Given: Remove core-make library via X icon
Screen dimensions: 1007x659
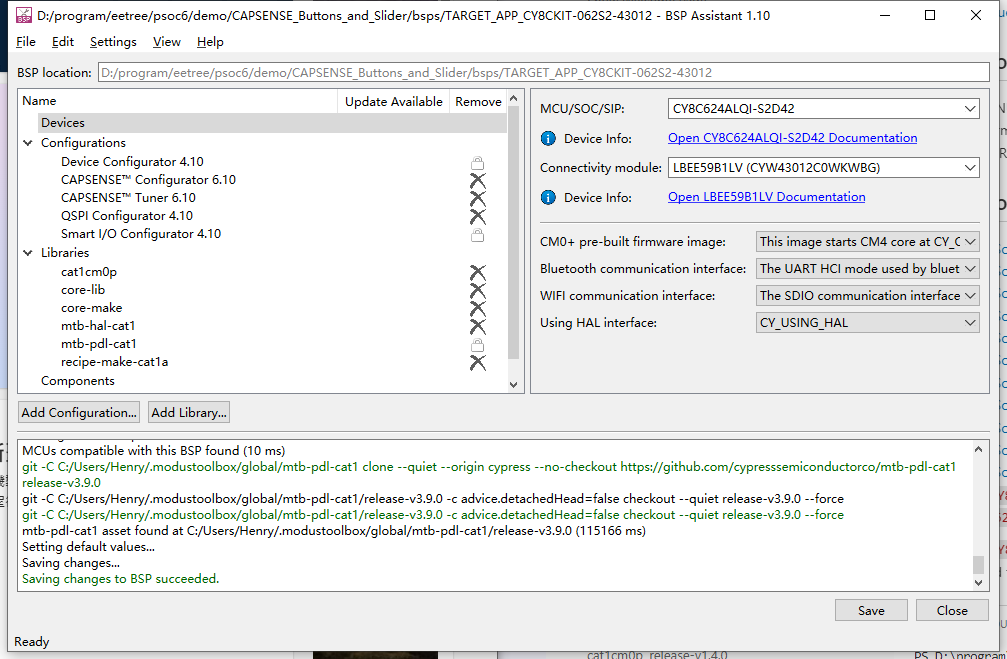Looking at the screenshot, I should point(477,309).
